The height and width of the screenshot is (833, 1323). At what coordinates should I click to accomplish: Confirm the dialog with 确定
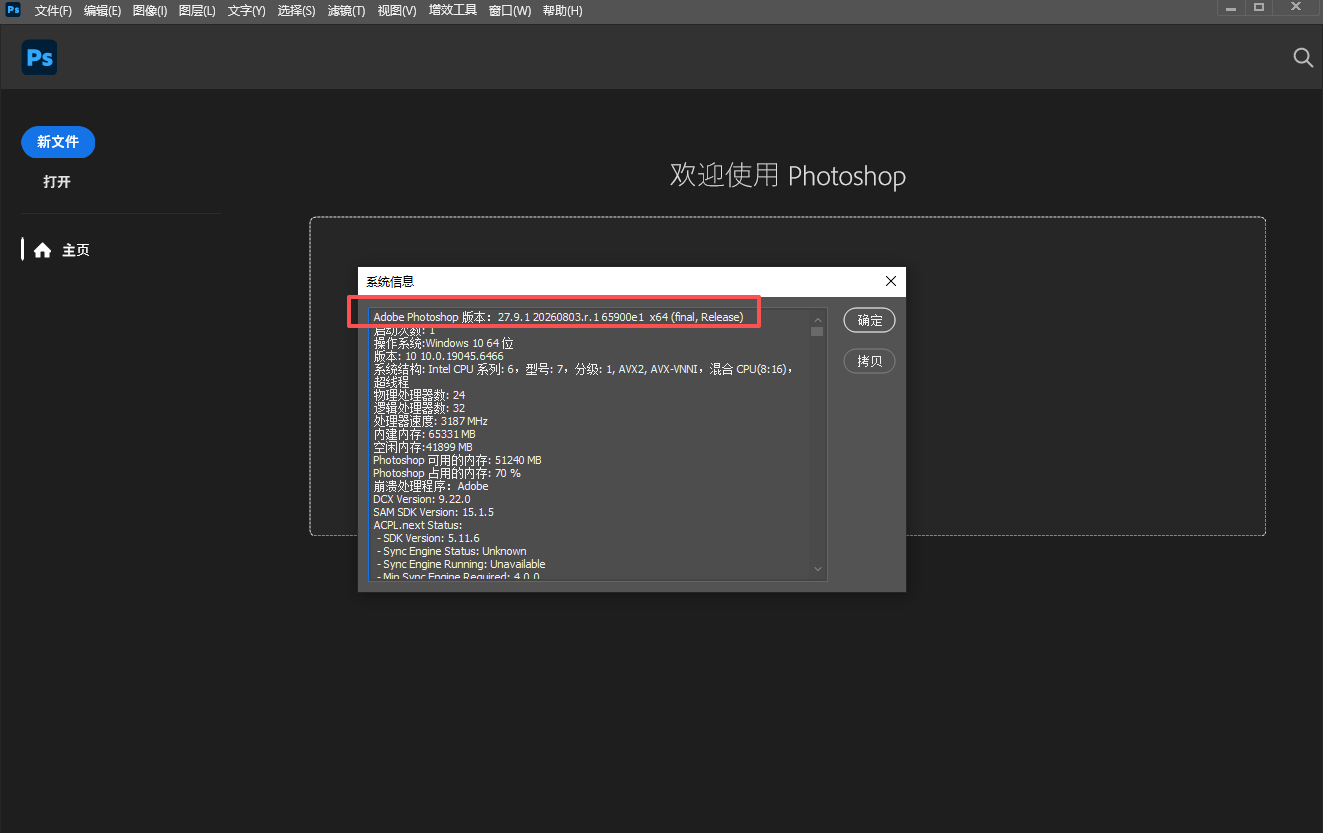coord(869,320)
